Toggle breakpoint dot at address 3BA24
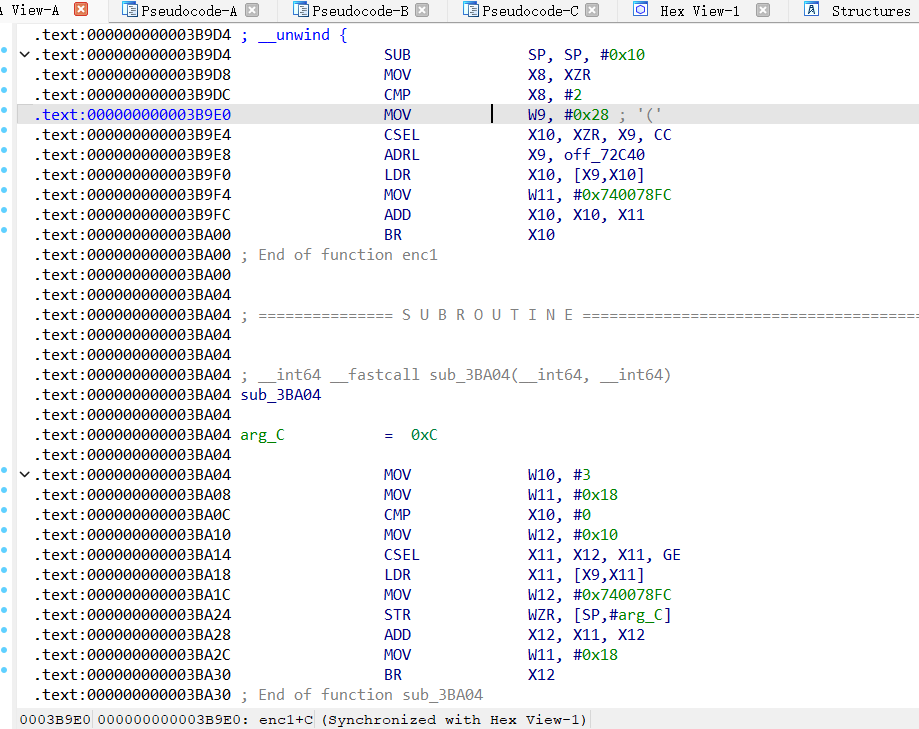This screenshot has height=729, width=919. (x=4, y=610)
